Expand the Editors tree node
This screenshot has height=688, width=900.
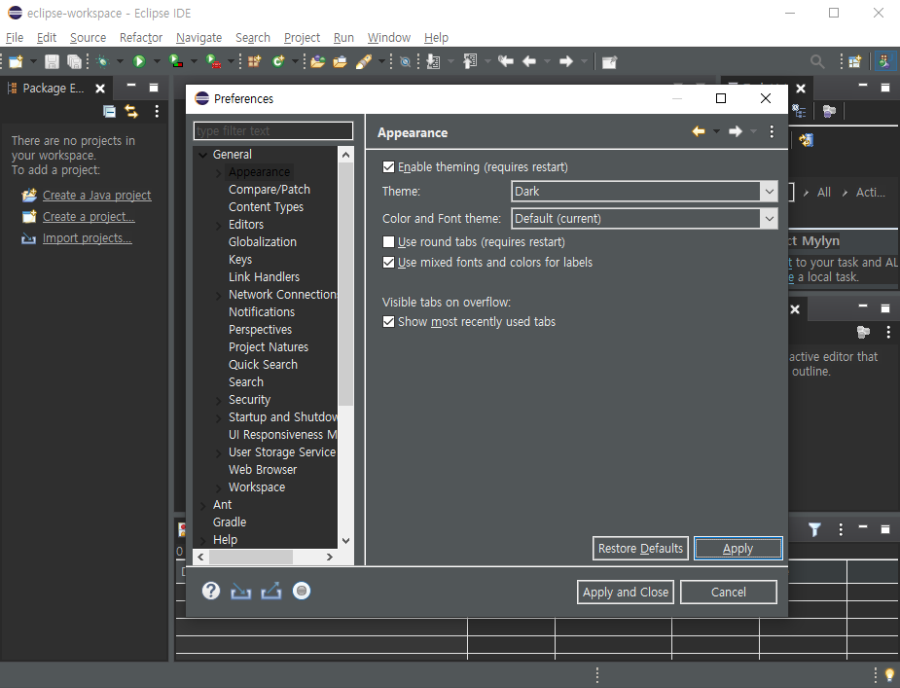click(218, 226)
